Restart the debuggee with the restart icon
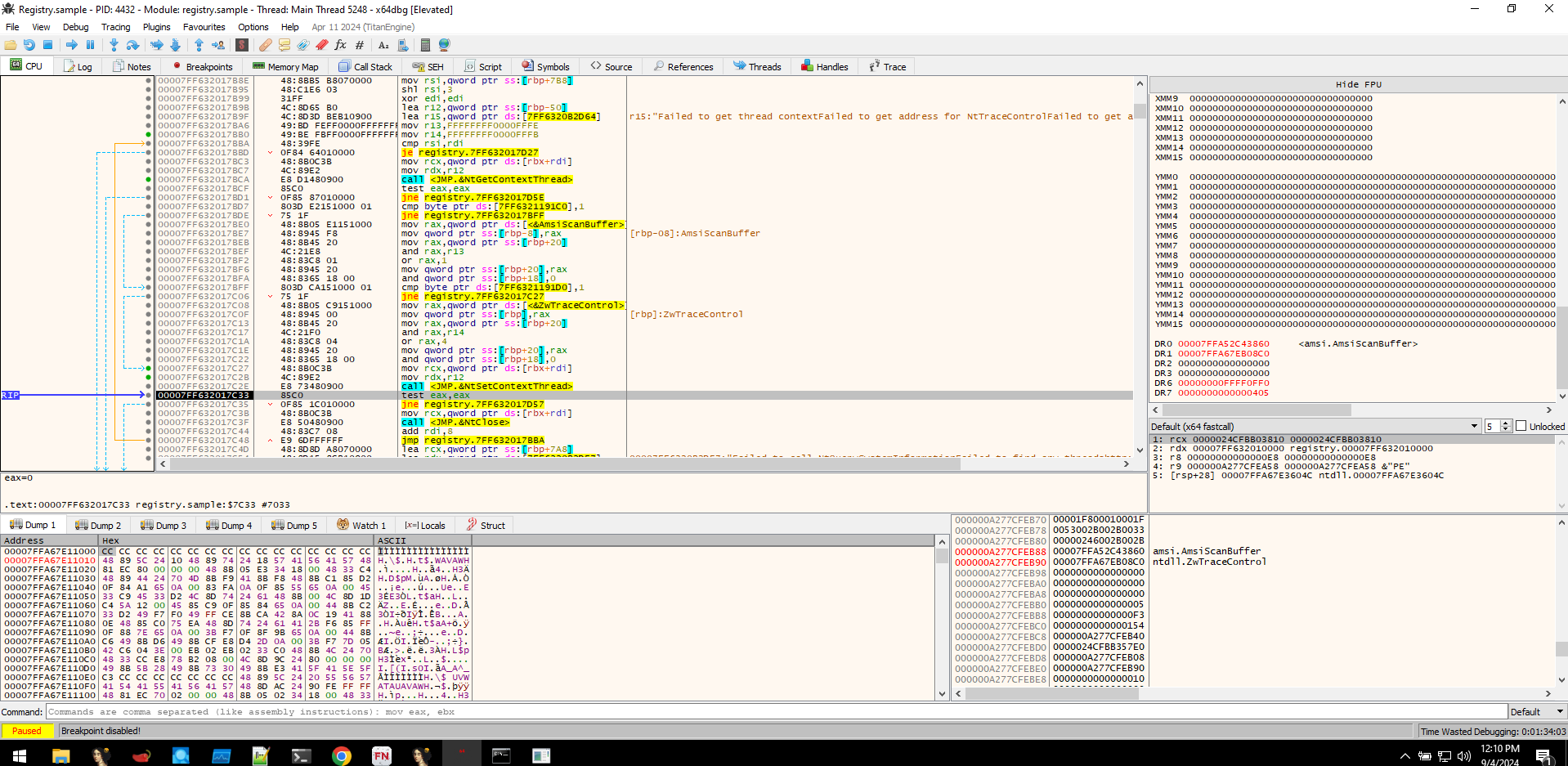The image size is (1568, 766). coord(29,45)
